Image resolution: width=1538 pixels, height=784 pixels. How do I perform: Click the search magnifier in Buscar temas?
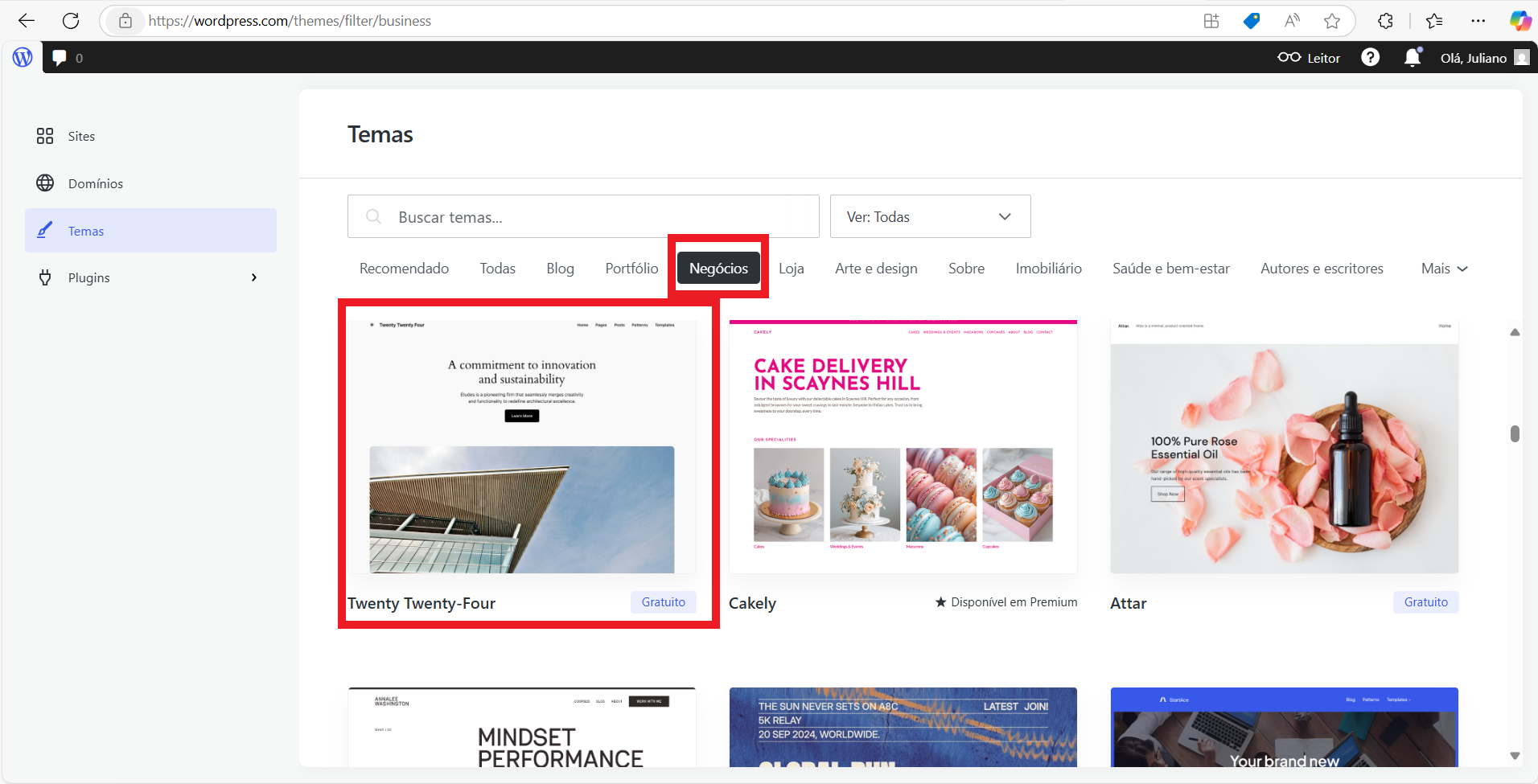[373, 215]
